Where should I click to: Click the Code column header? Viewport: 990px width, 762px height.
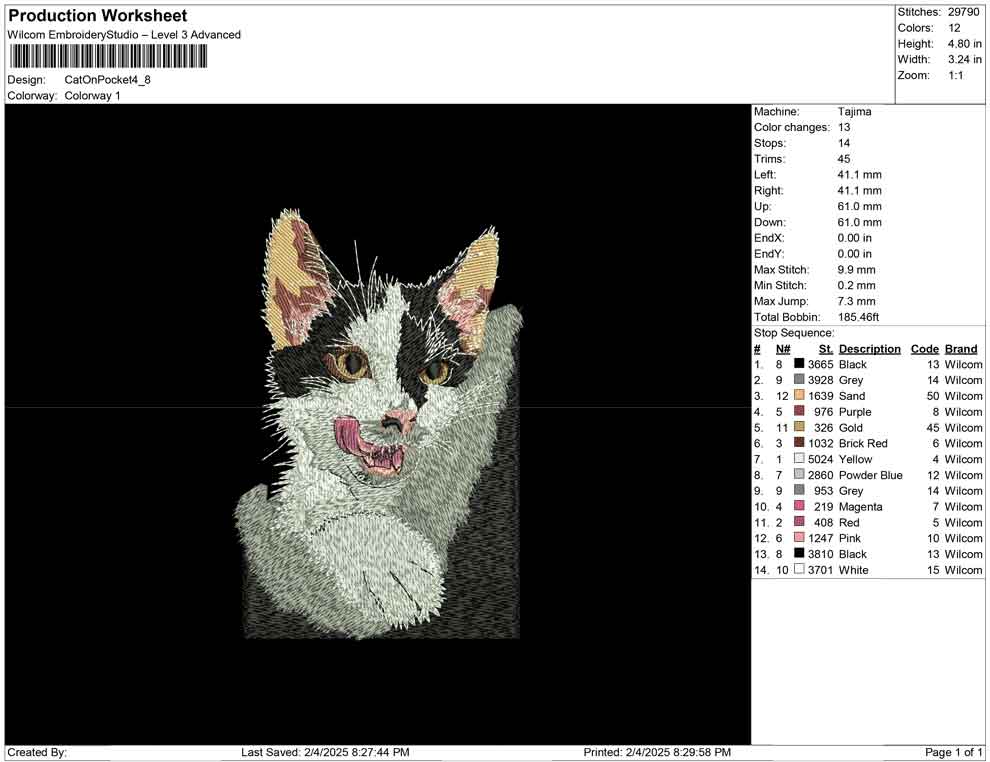924,349
